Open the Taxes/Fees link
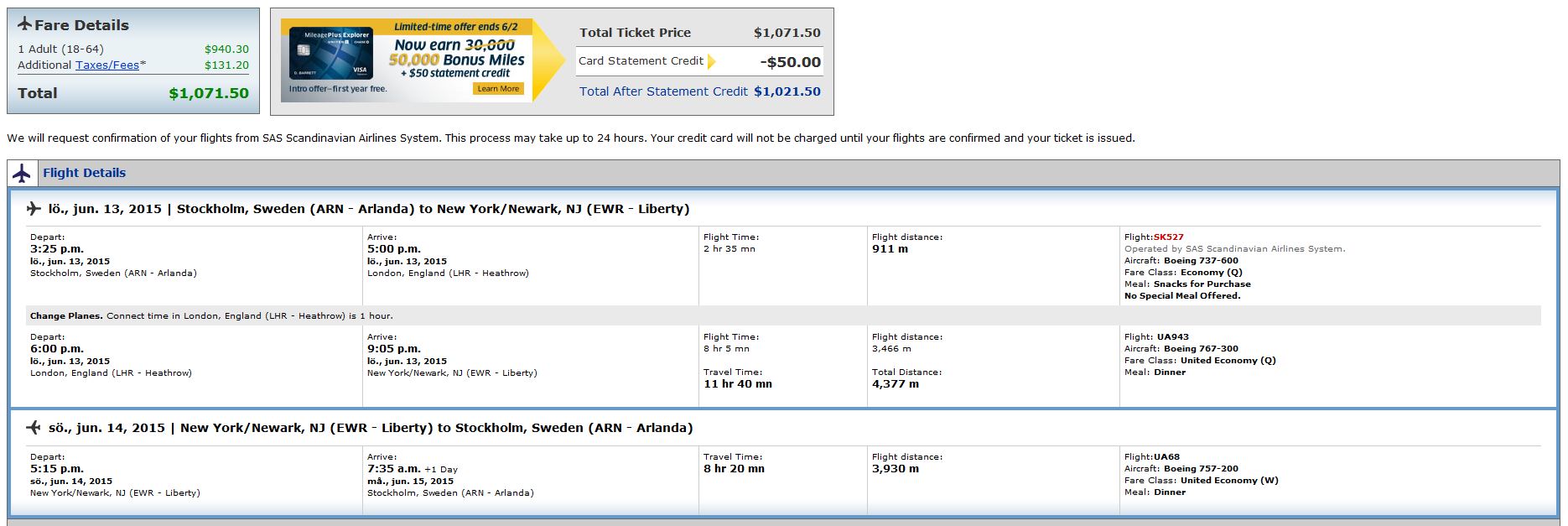This screenshot has width=1568, height=526. pyautogui.click(x=107, y=65)
